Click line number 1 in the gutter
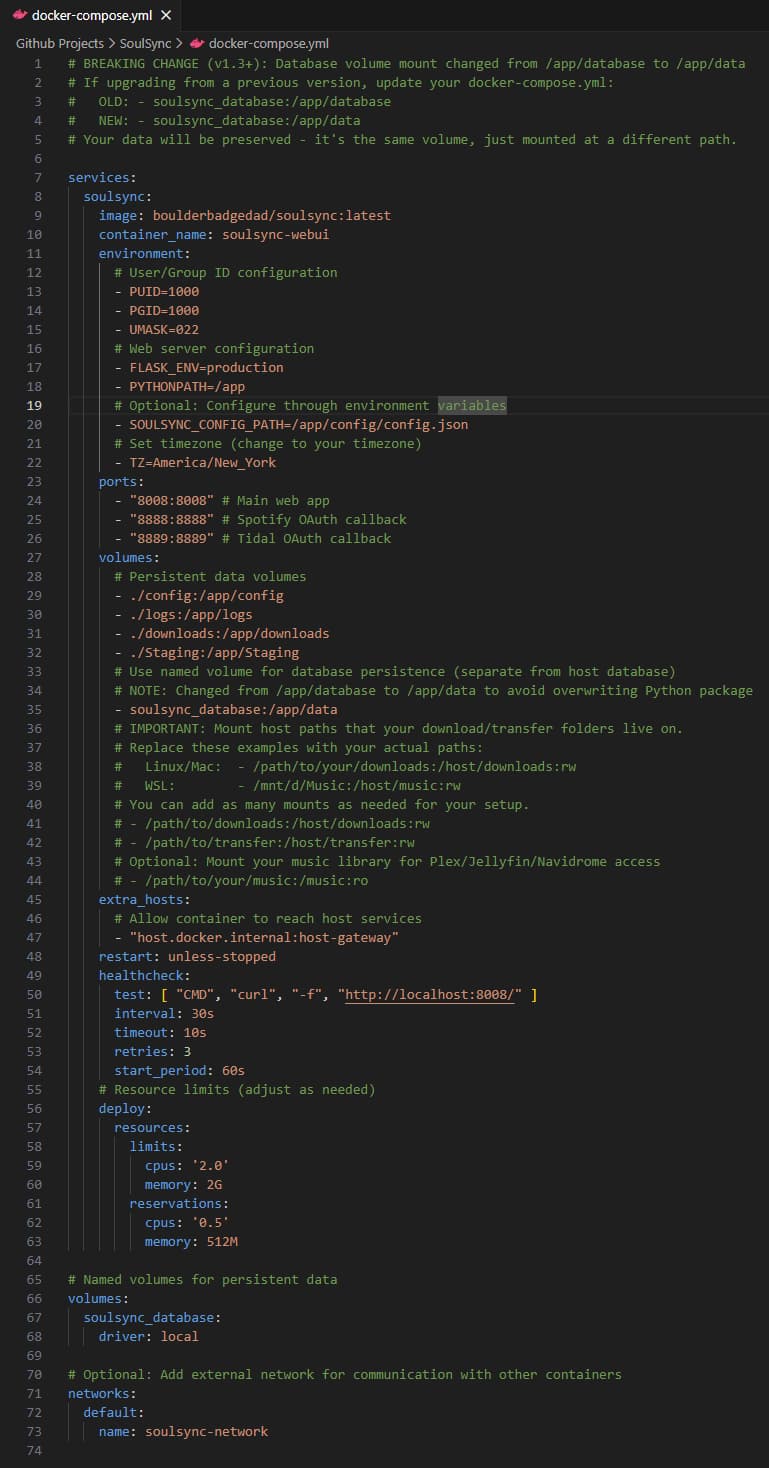 point(38,63)
